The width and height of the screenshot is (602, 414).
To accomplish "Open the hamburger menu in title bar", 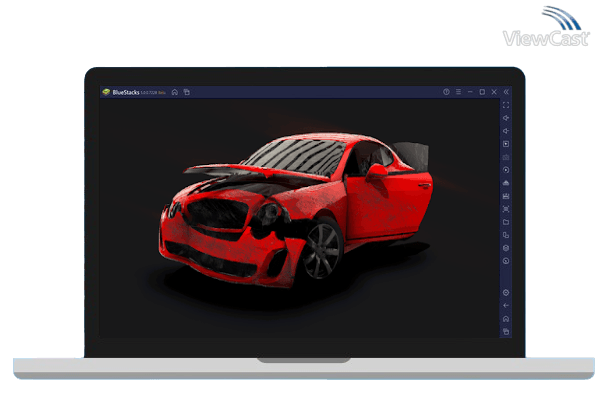I will click(458, 92).
